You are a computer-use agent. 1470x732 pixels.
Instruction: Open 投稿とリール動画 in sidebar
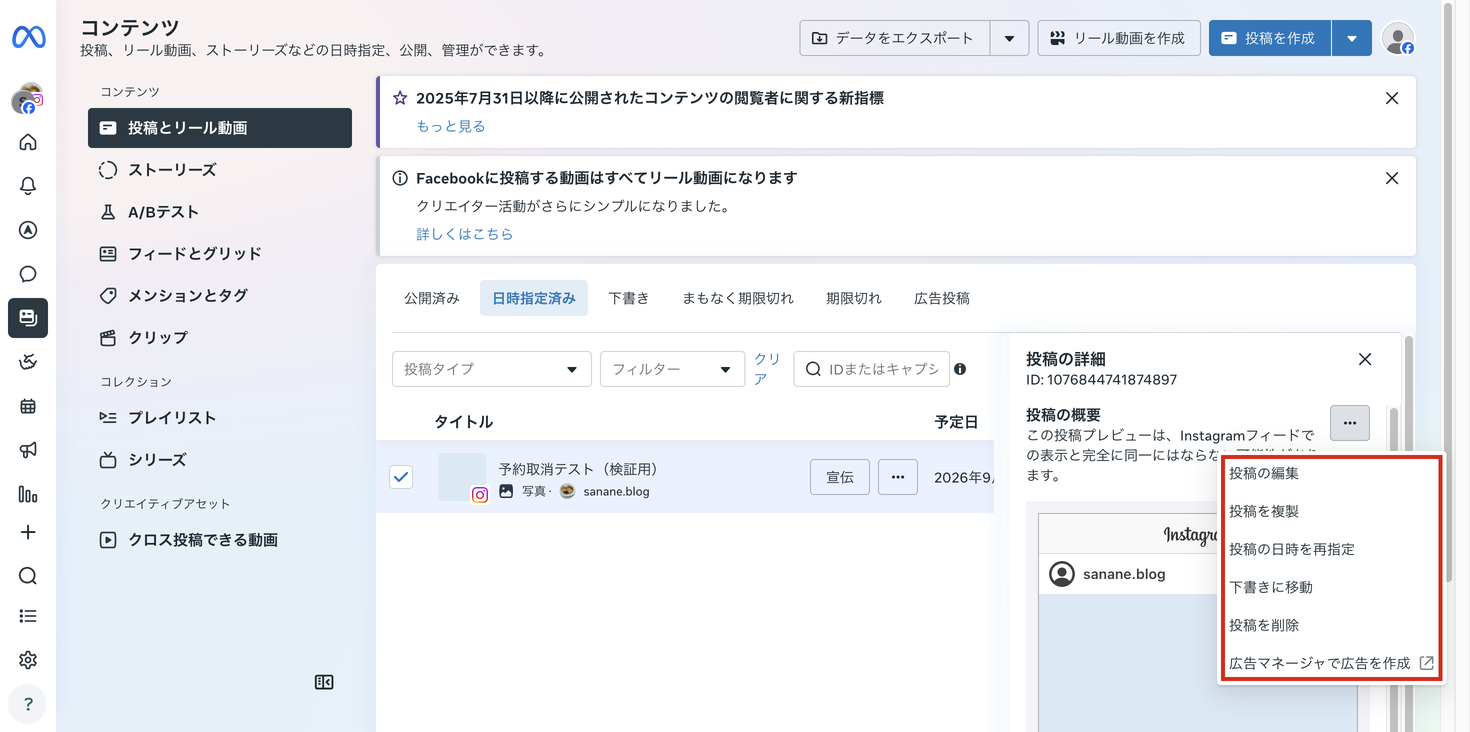[220, 128]
